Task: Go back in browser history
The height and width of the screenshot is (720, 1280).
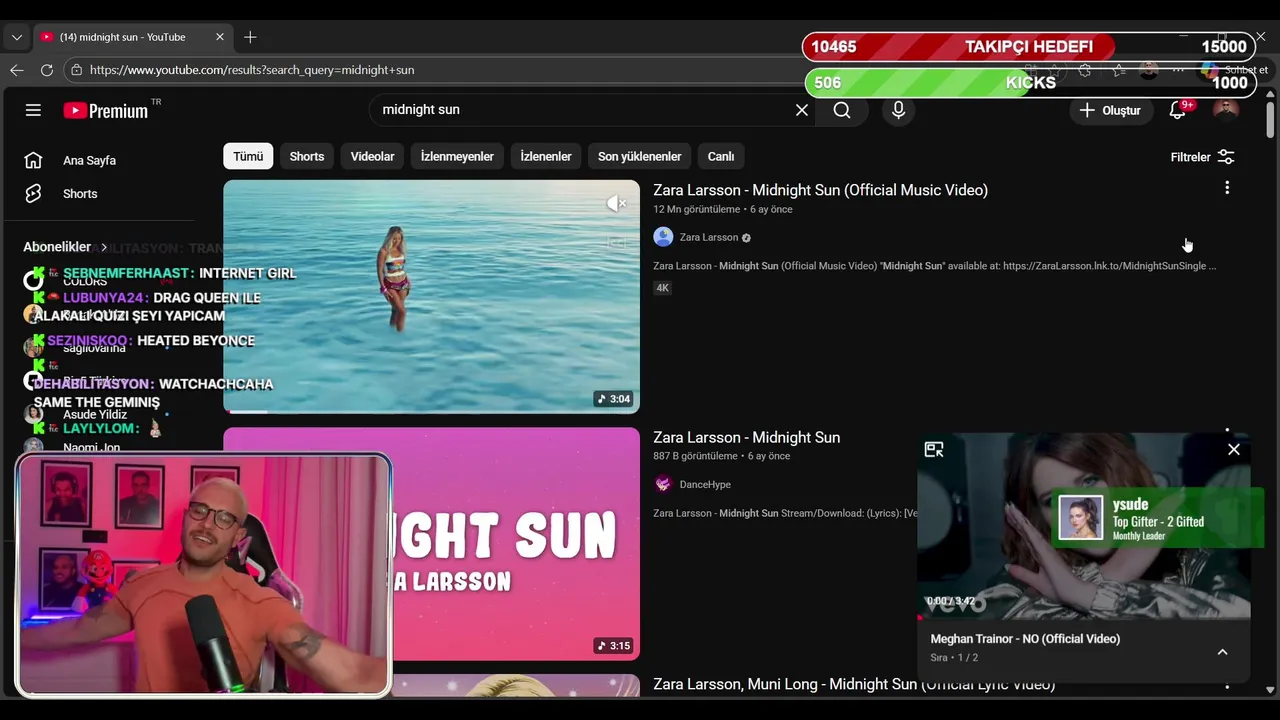Action: 16,70
